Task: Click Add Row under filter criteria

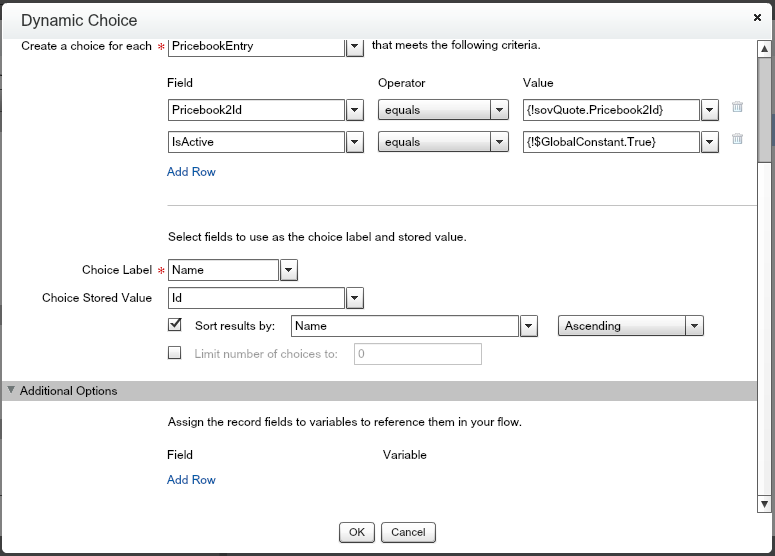Action: (x=191, y=172)
